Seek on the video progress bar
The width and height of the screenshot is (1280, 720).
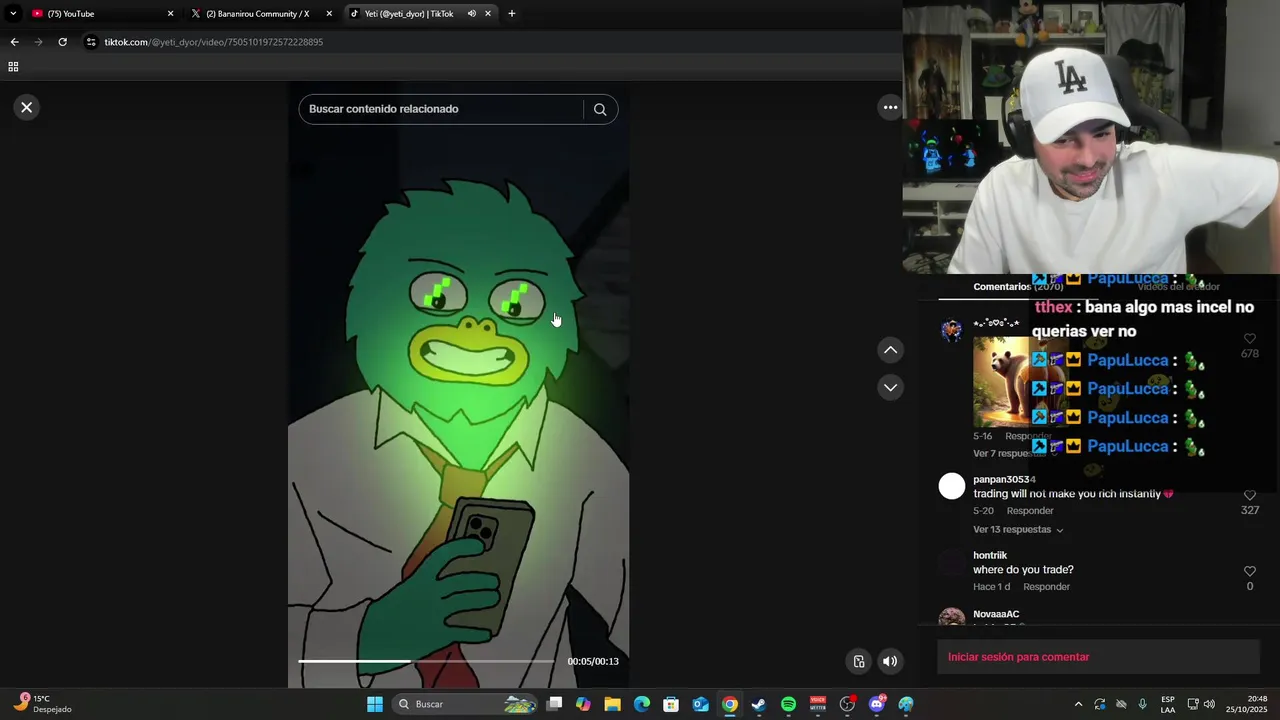(426, 661)
